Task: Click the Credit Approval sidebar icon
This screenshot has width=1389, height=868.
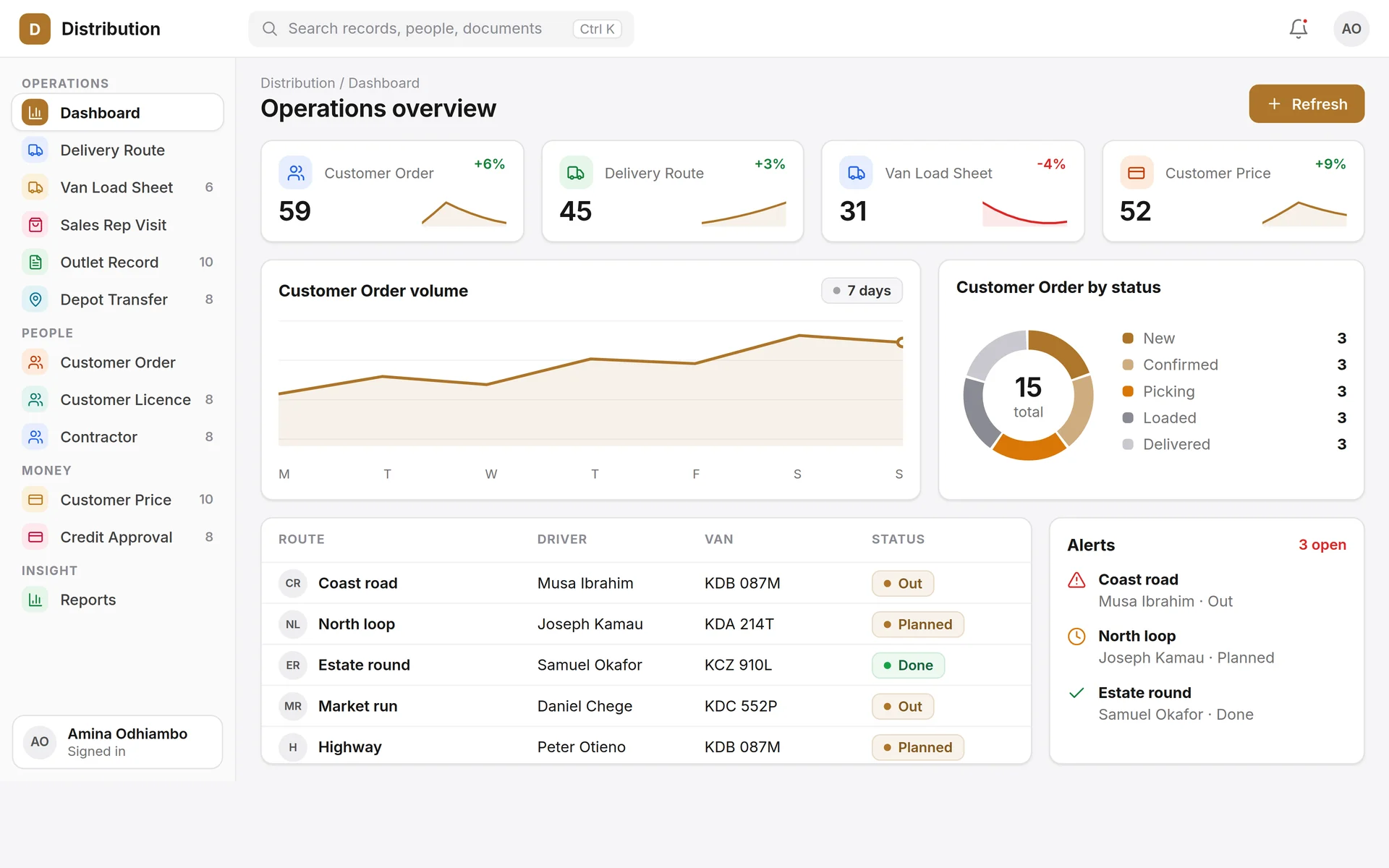Action: click(x=35, y=537)
